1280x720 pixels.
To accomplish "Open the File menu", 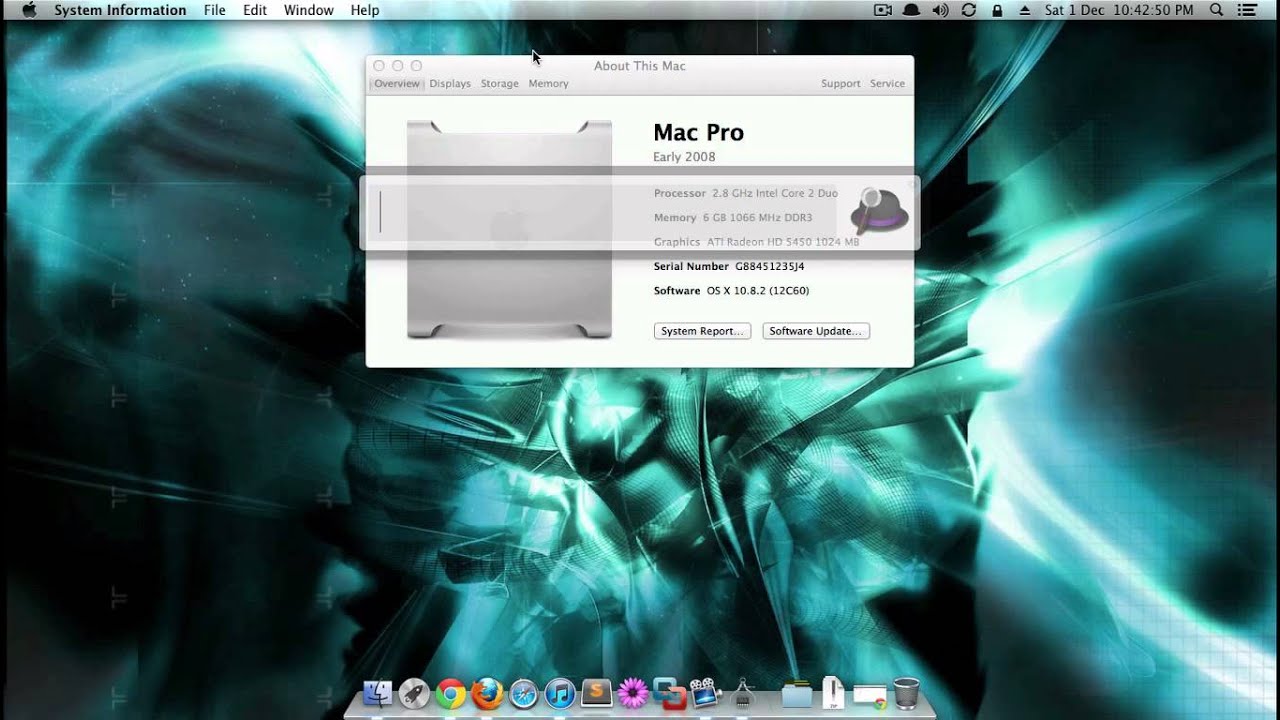I will tap(214, 10).
